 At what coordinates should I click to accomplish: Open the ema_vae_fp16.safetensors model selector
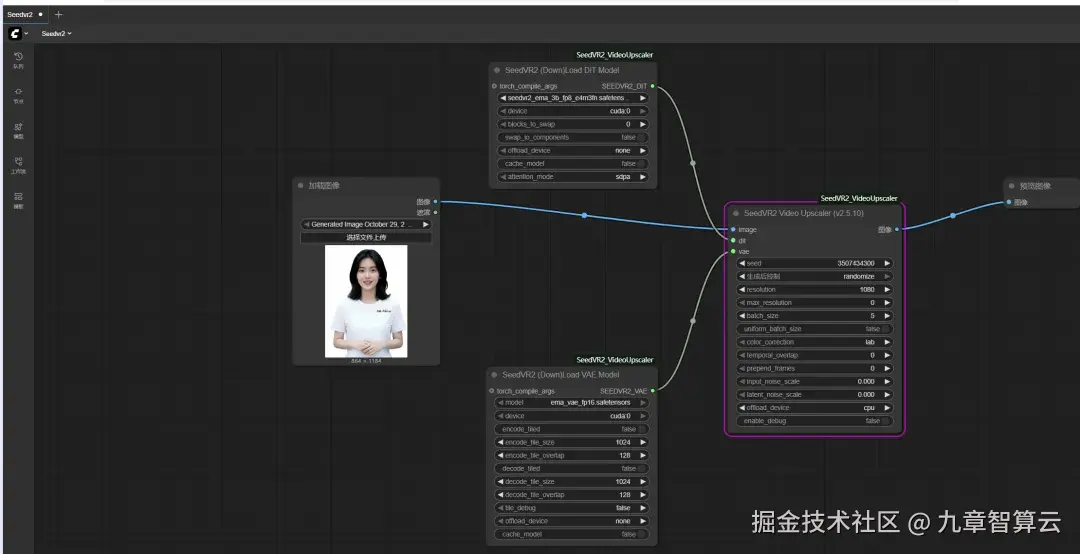(x=571, y=402)
